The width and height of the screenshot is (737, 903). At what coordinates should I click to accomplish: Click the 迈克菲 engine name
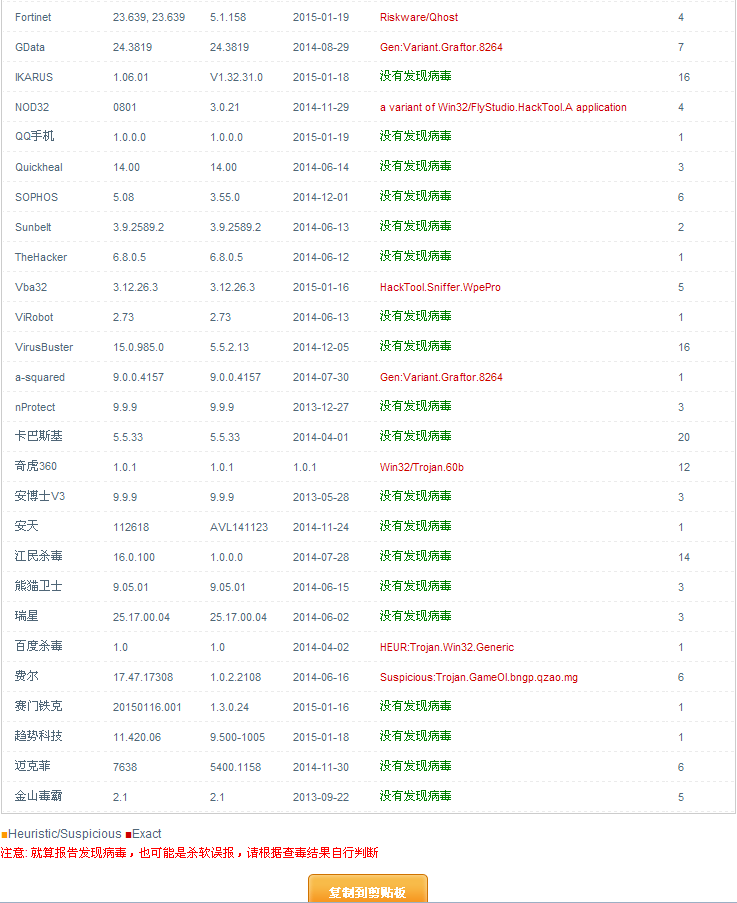point(33,766)
